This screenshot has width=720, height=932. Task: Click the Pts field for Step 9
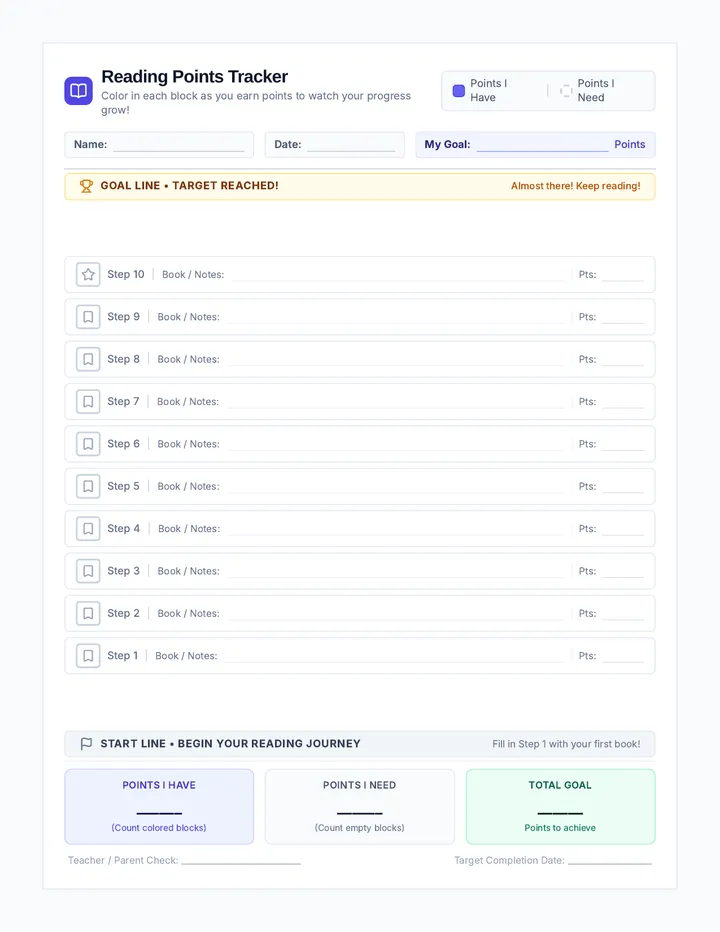[x=623, y=317]
